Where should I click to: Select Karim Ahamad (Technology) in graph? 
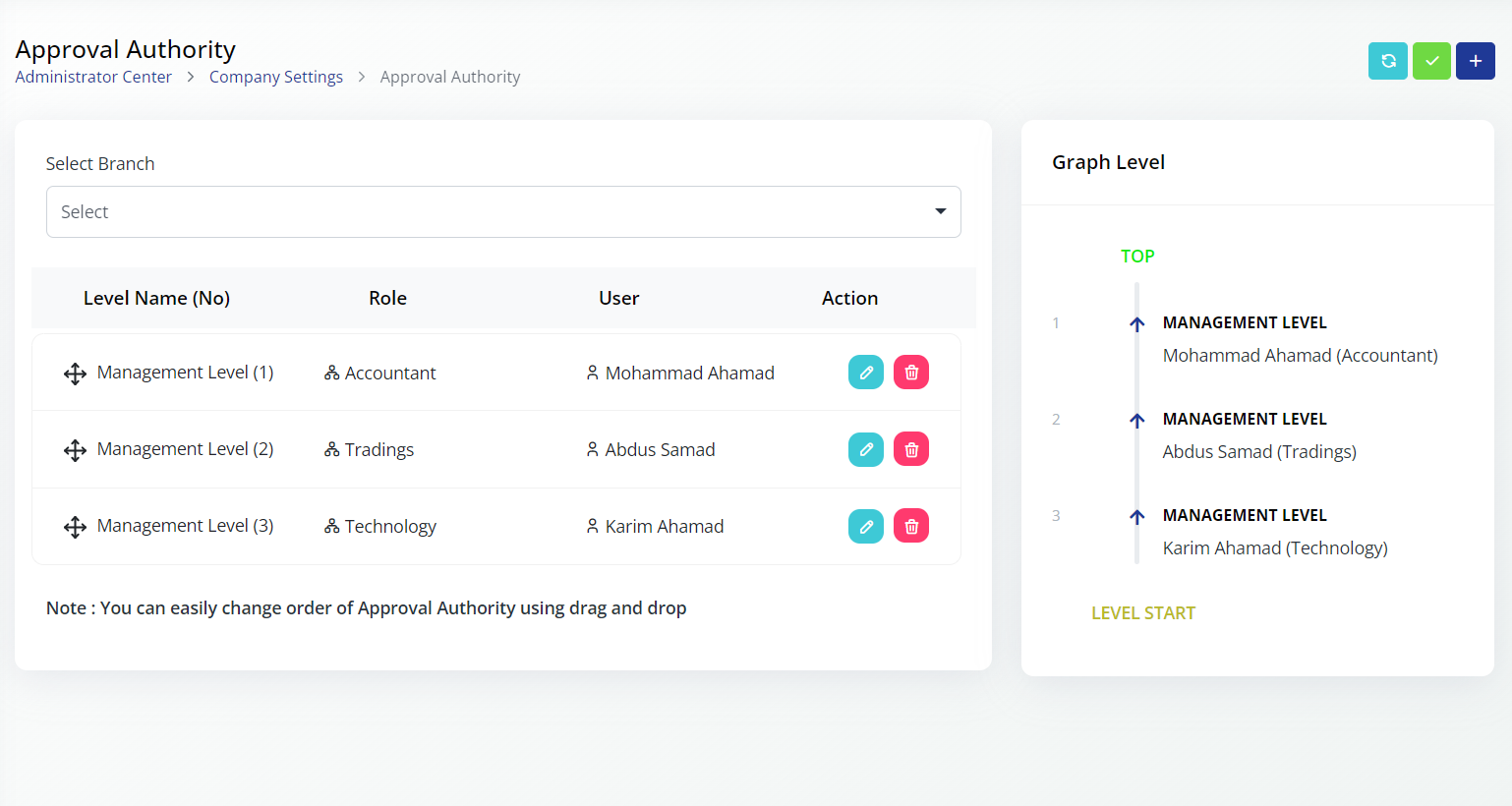(x=1274, y=547)
